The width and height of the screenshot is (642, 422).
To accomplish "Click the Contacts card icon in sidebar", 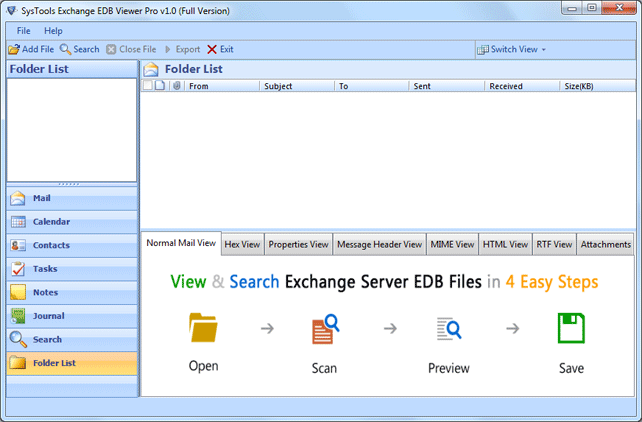I will [x=18, y=245].
